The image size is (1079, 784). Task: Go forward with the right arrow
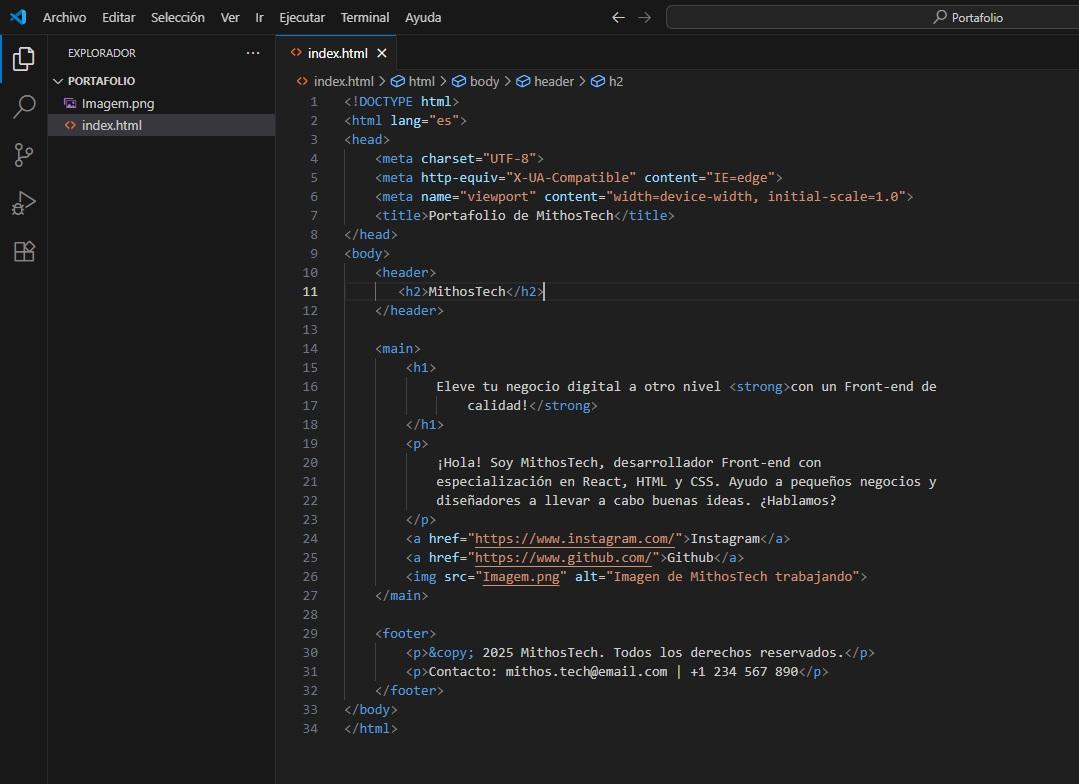click(644, 17)
